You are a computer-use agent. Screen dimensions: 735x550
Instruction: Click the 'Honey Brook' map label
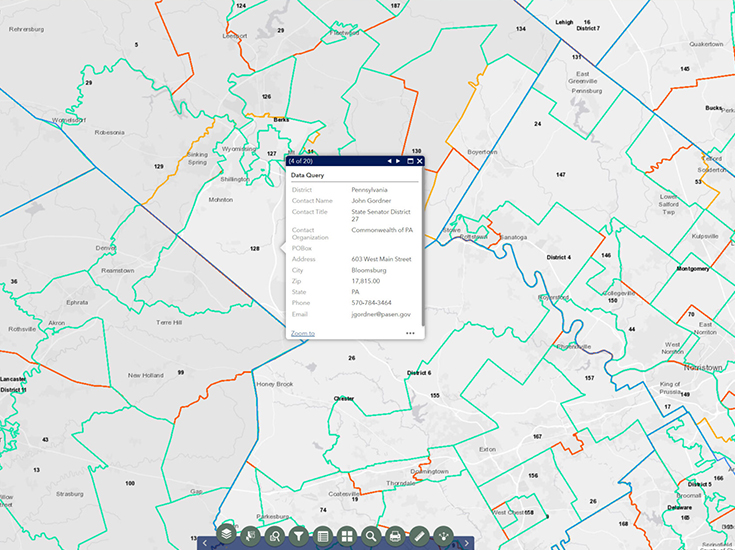pyautogui.click(x=275, y=384)
